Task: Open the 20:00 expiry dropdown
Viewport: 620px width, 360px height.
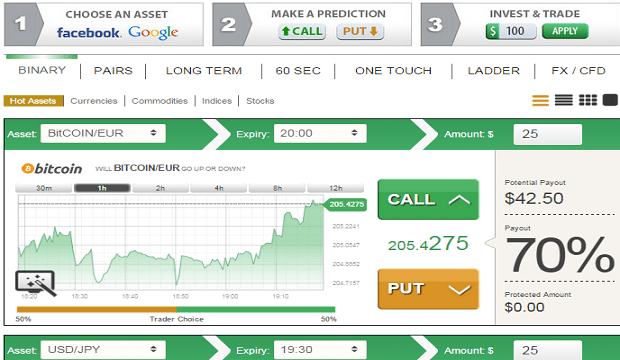Action: (320, 133)
